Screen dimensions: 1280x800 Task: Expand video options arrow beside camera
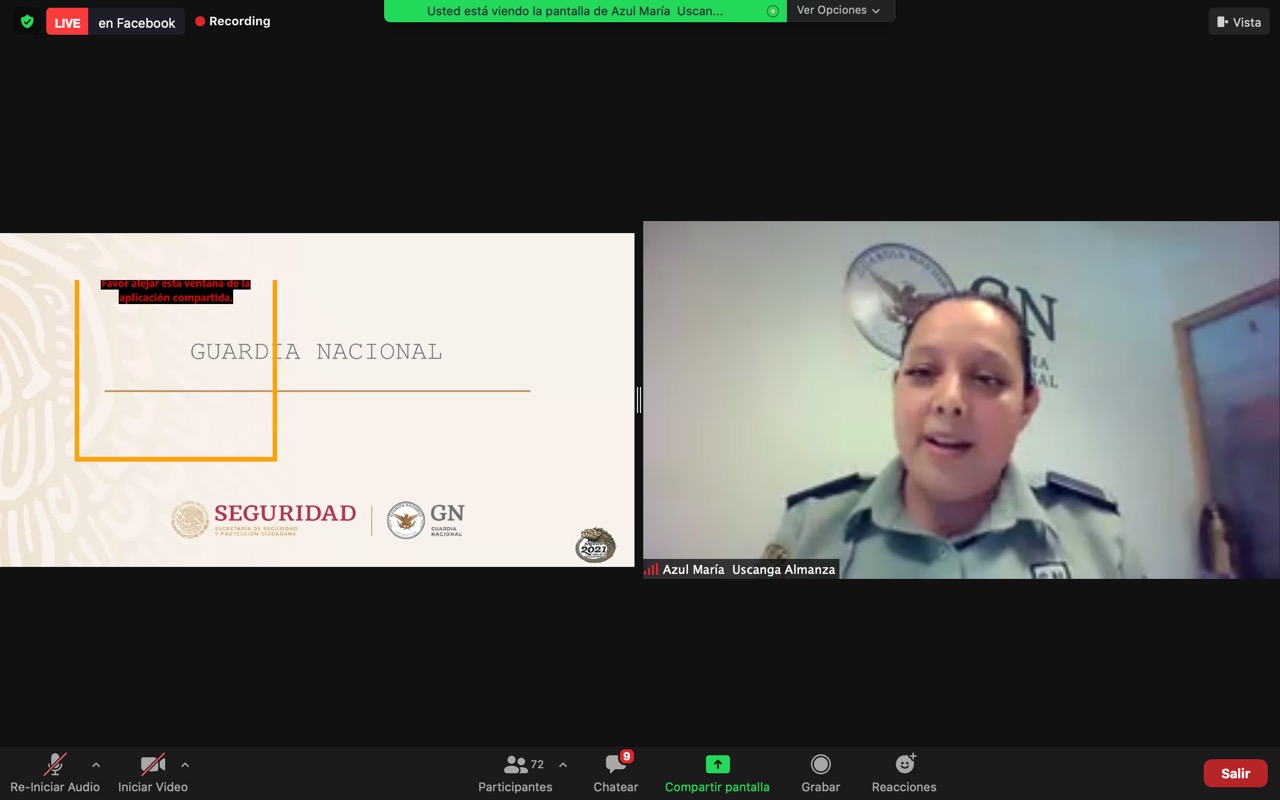185,765
